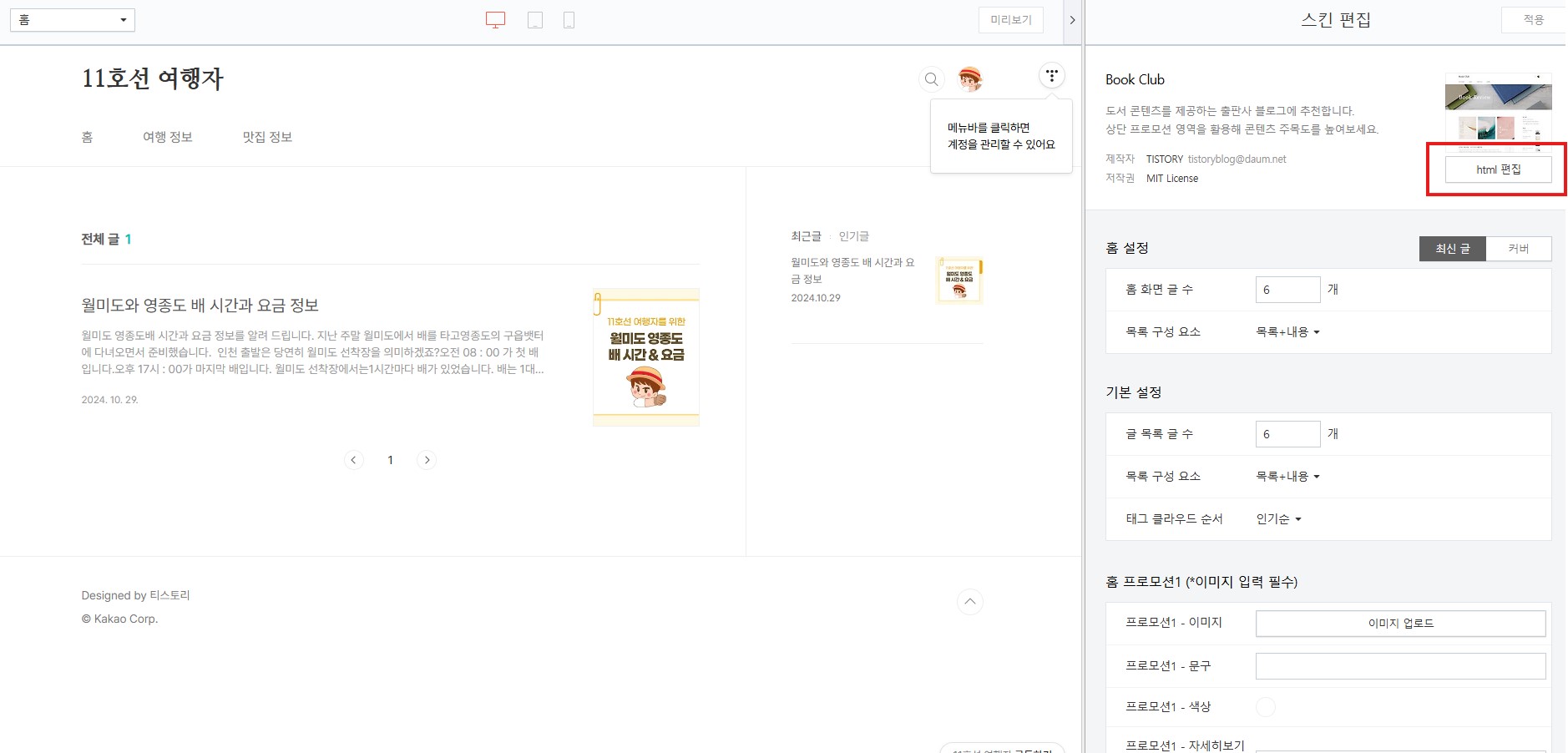The image size is (1568, 753).
Task: Click page number 1 in pagination
Action: pos(390,460)
